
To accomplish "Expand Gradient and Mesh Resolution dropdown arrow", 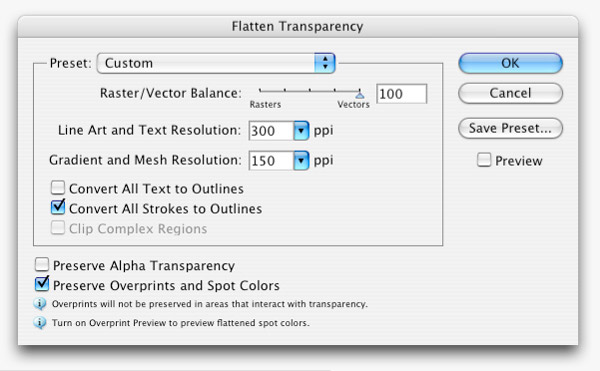I will click(x=301, y=161).
